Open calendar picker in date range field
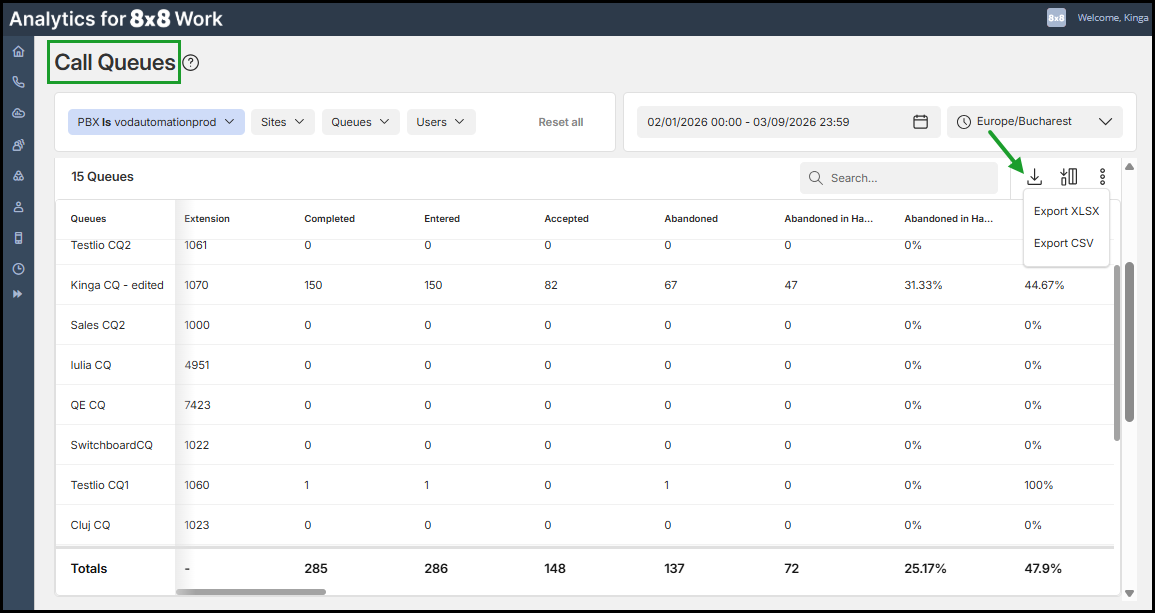This screenshot has width=1155, height=613. point(920,122)
